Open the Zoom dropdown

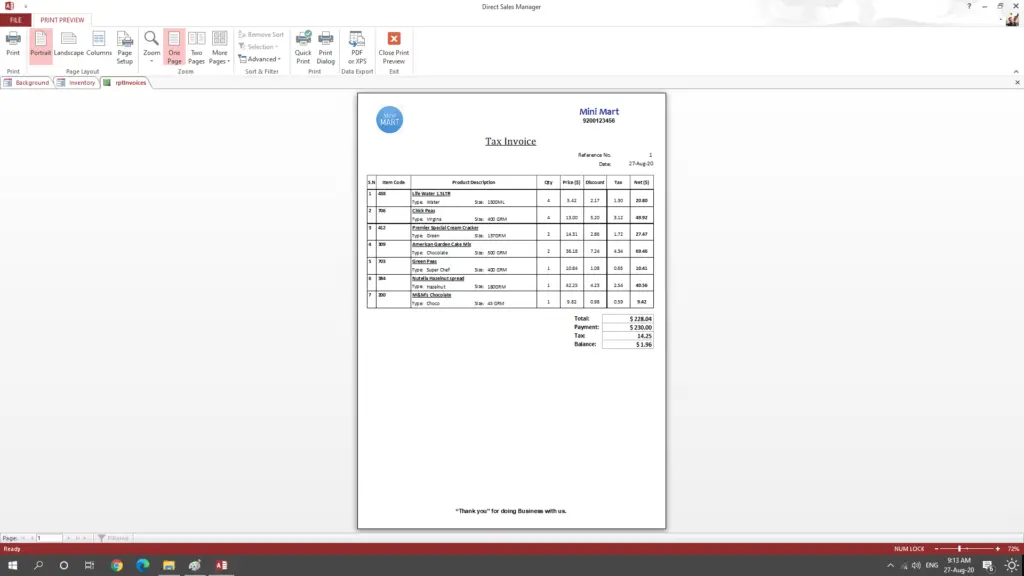tap(152, 44)
